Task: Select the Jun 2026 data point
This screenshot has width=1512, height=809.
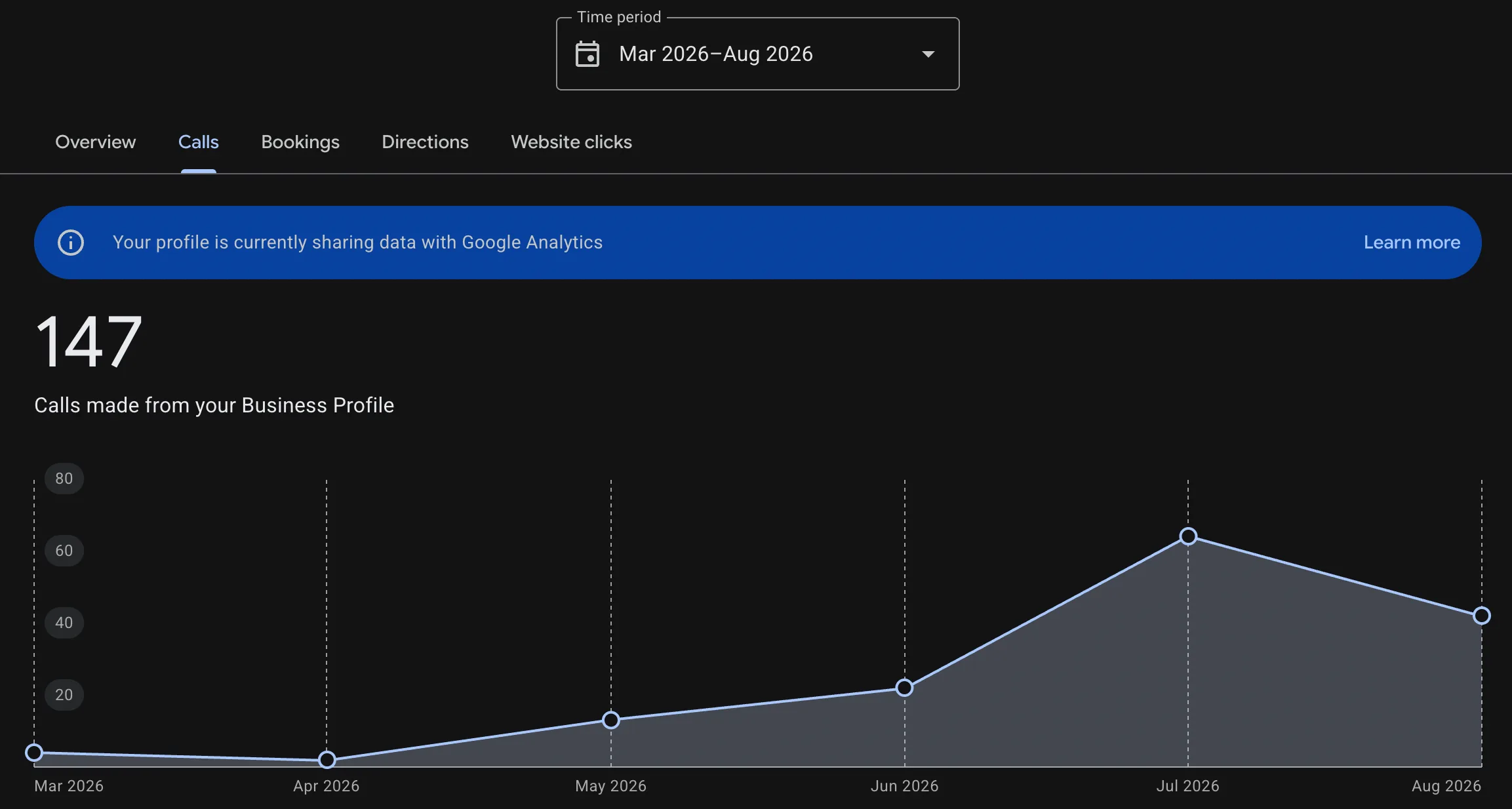Action: [x=904, y=688]
